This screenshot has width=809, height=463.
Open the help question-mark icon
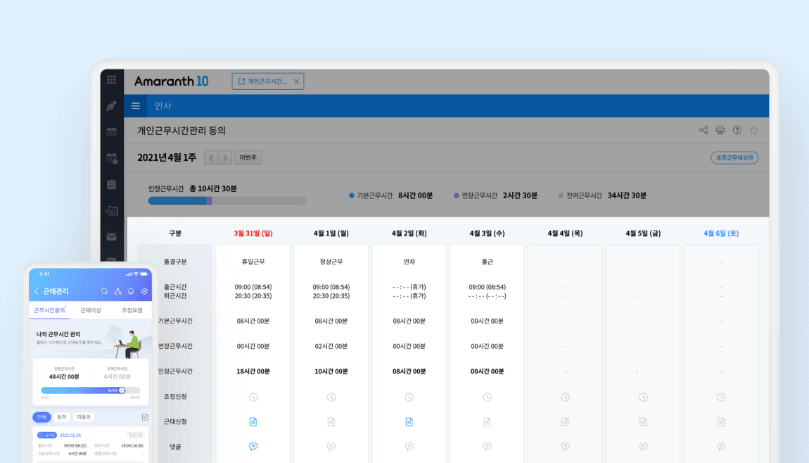(737, 130)
